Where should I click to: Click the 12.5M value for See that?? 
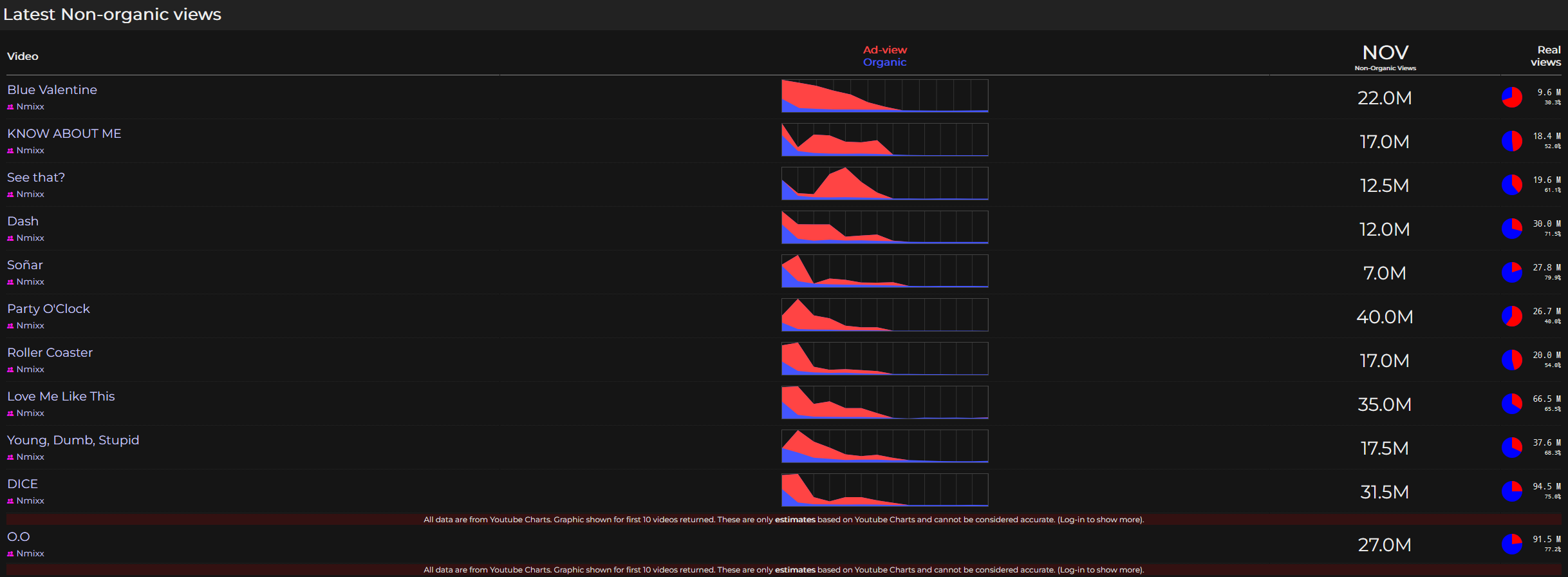1385,185
